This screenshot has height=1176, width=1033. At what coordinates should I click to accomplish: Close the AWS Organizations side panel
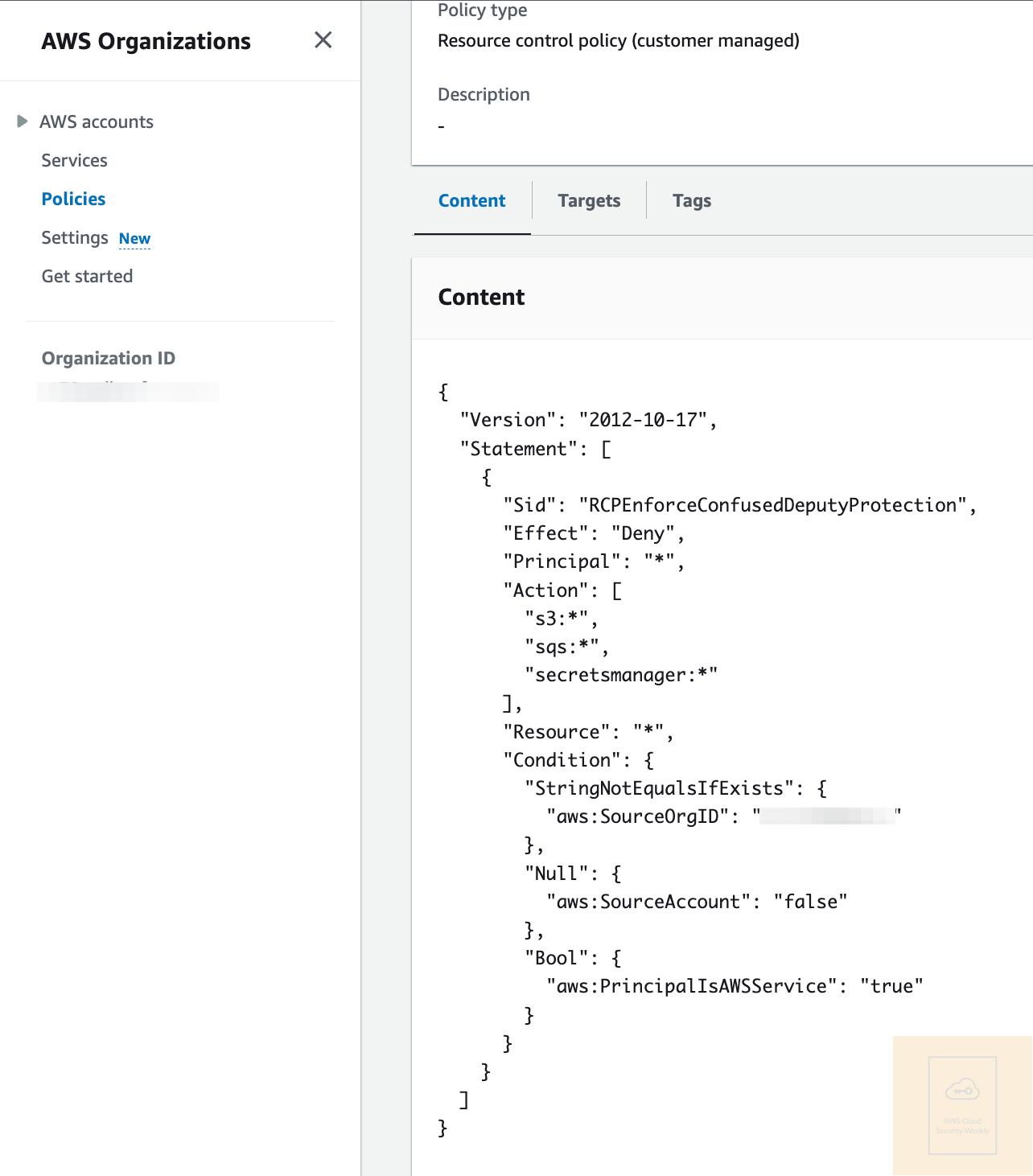[323, 40]
